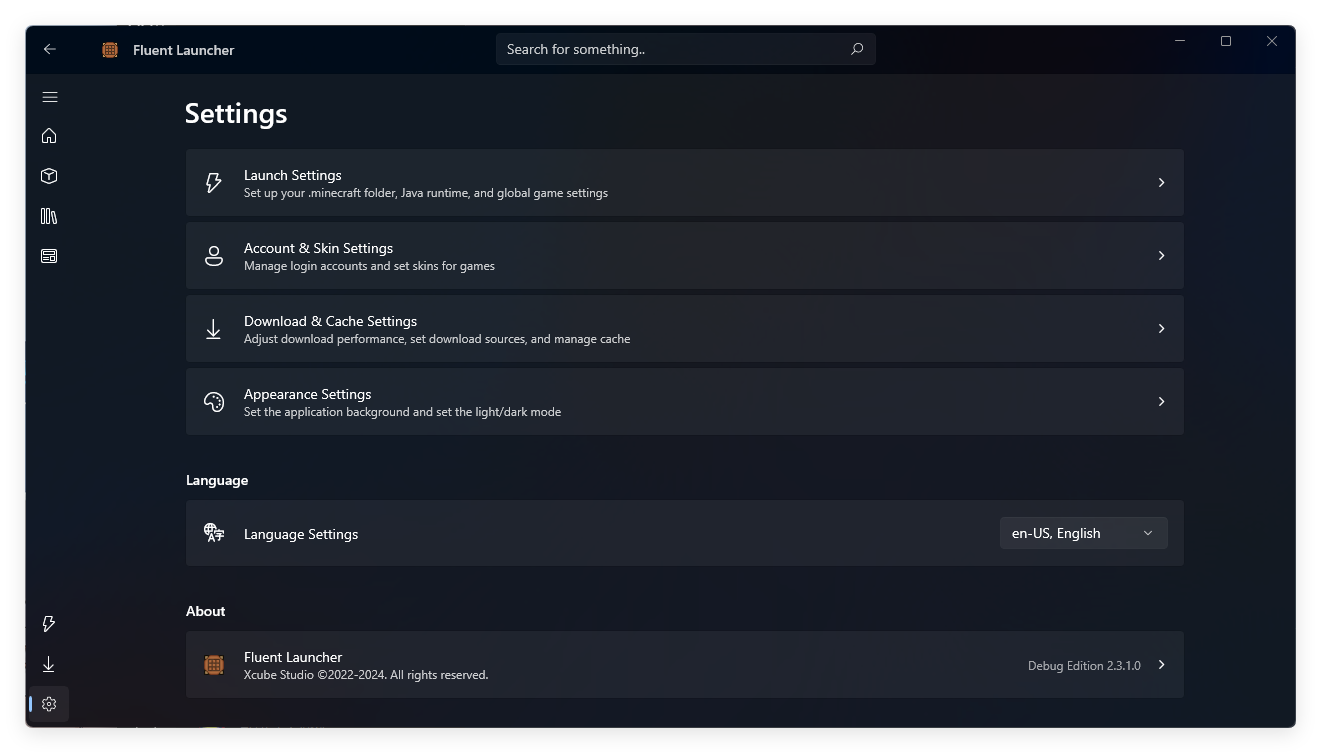
Task: Click the Fluent Launcher logo in title bar
Action: pos(110,50)
